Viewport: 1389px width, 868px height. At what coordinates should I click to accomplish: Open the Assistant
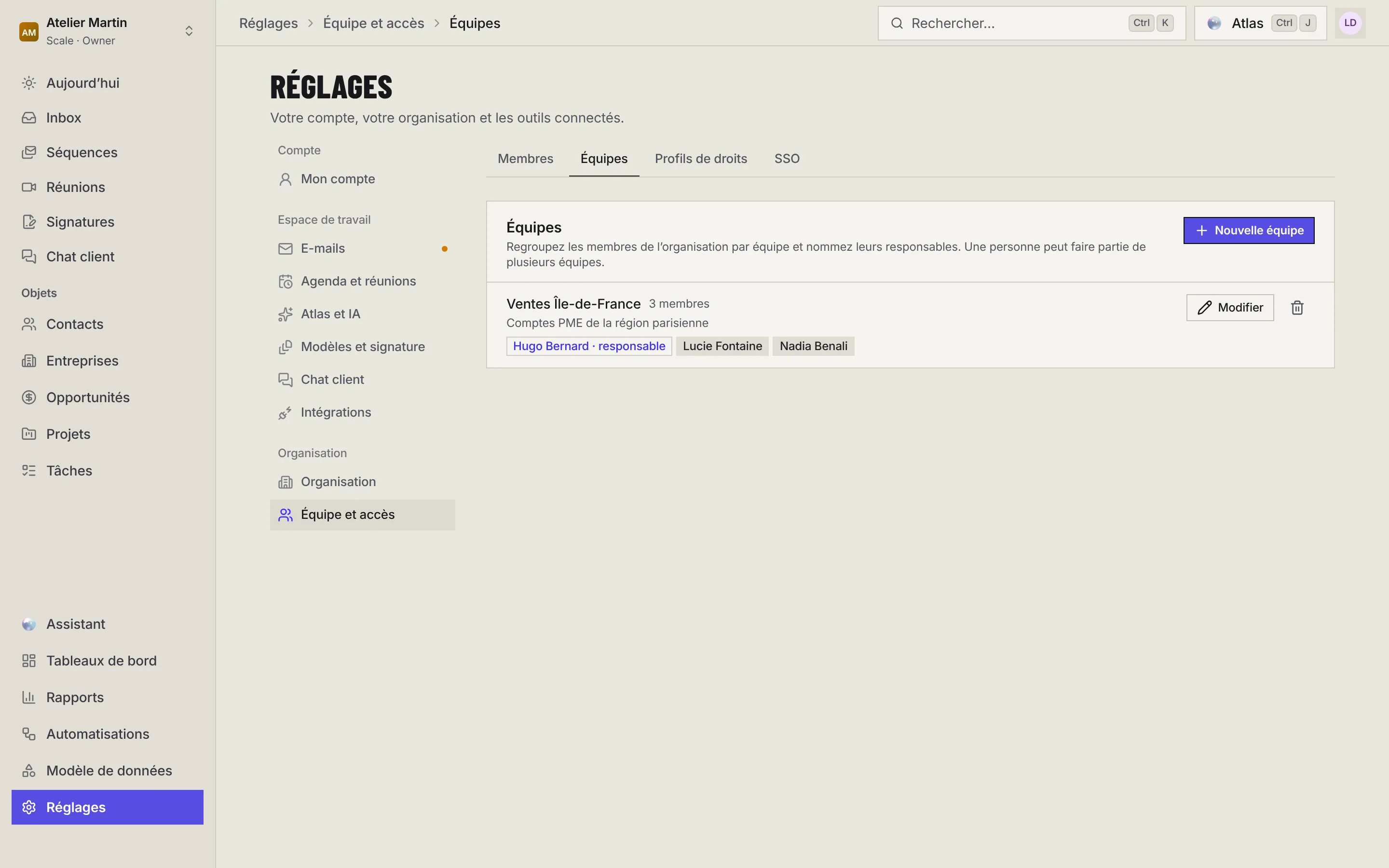[108, 624]
